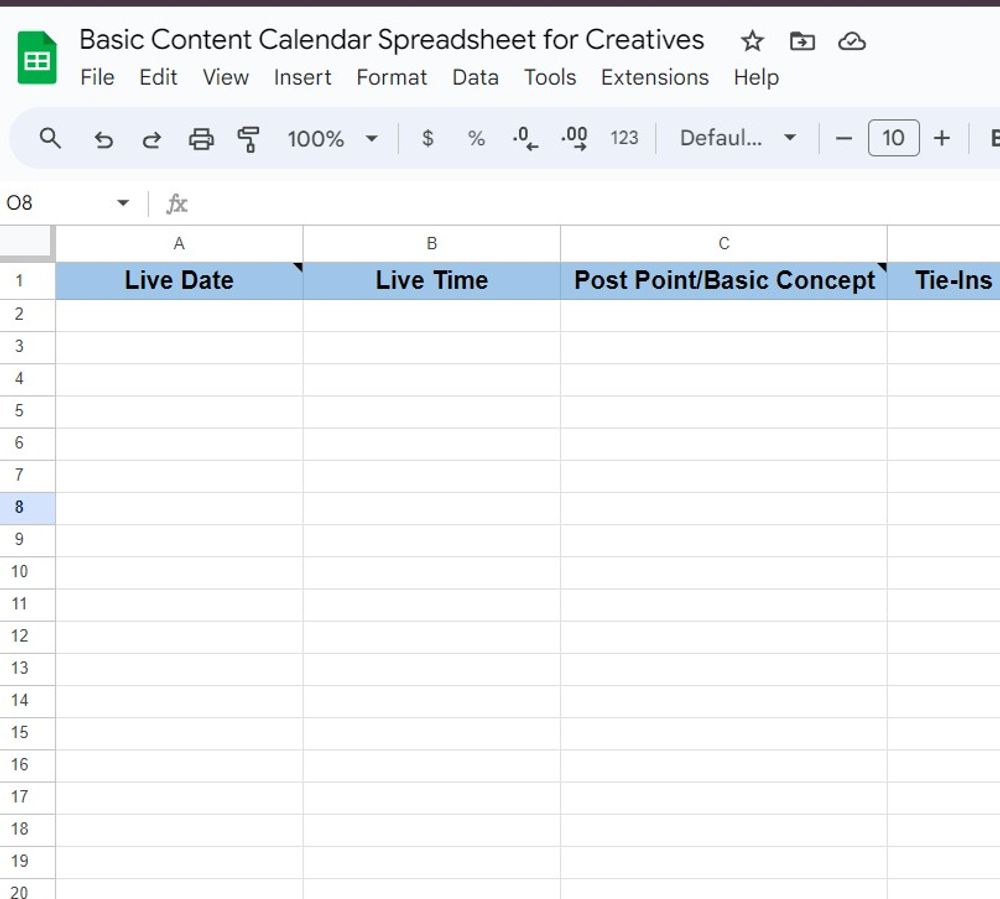This screenshot has height=899, width=1000.
Task: Open the Extensions menu
Action: [x=654, y=78]
